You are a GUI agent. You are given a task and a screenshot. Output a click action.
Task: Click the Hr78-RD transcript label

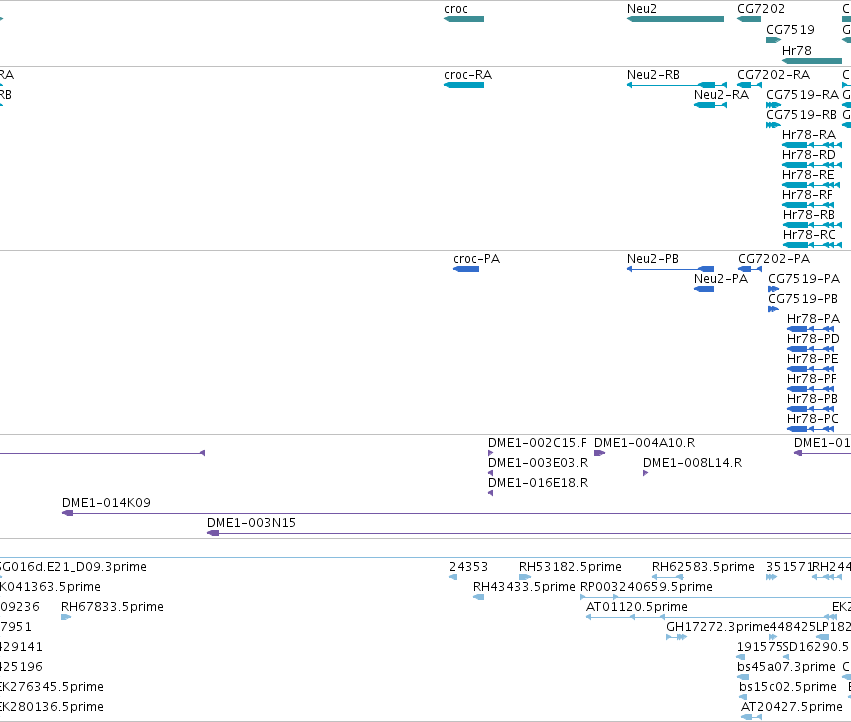[x=809, y=155]
